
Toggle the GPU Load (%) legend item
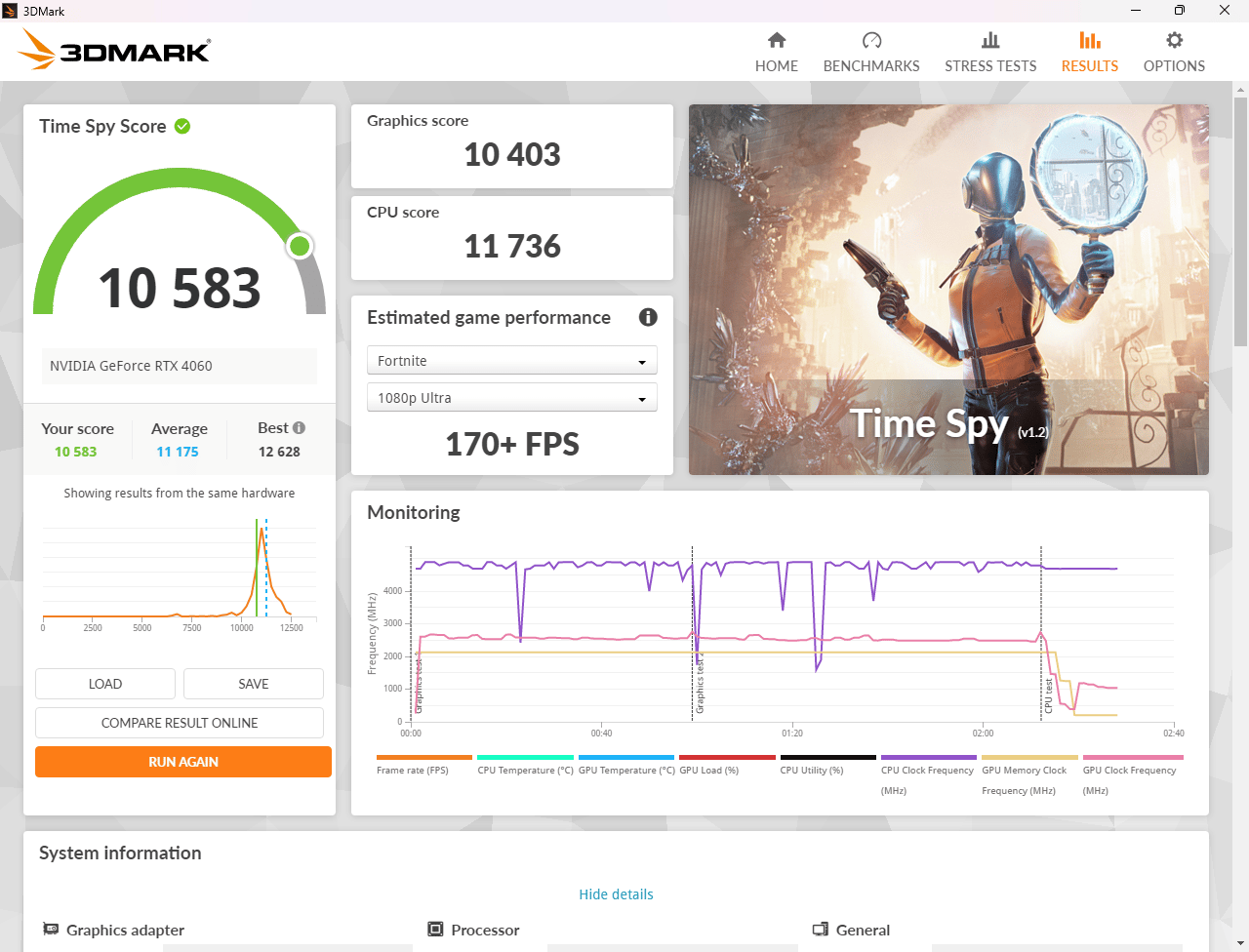(727, 765)
